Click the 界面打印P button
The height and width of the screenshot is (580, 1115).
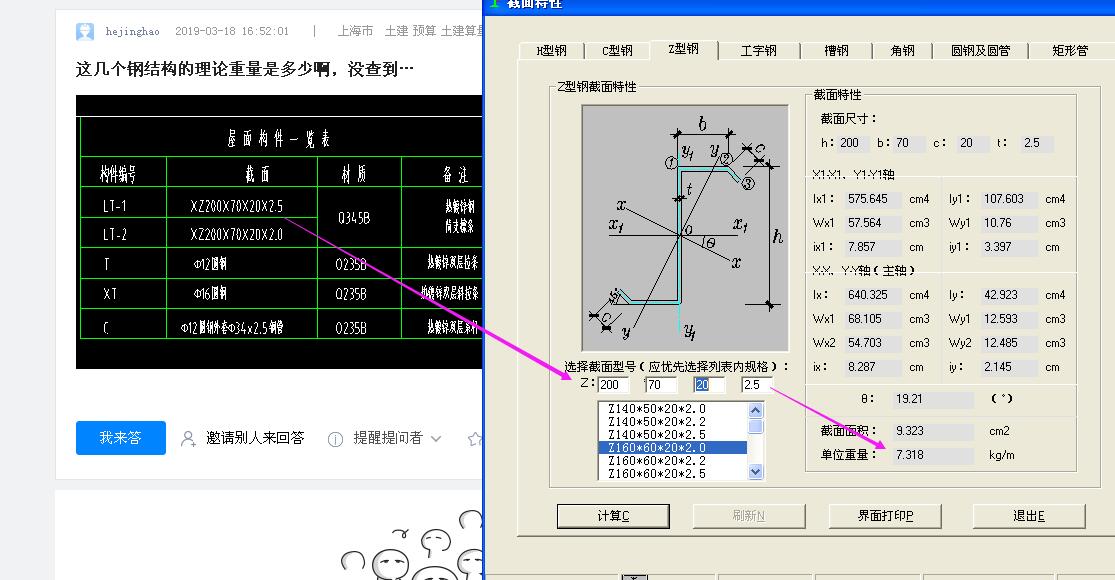coord(885,516)
